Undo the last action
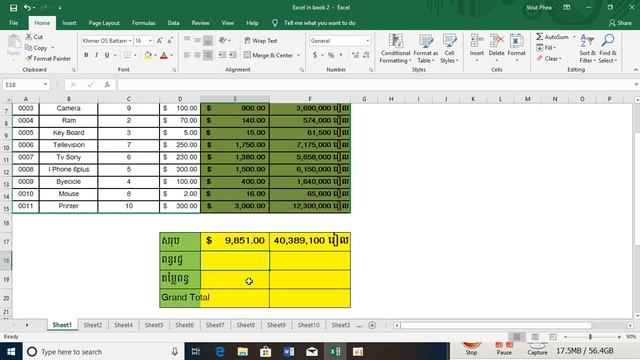640x360 pixels. tap(27, 8)
